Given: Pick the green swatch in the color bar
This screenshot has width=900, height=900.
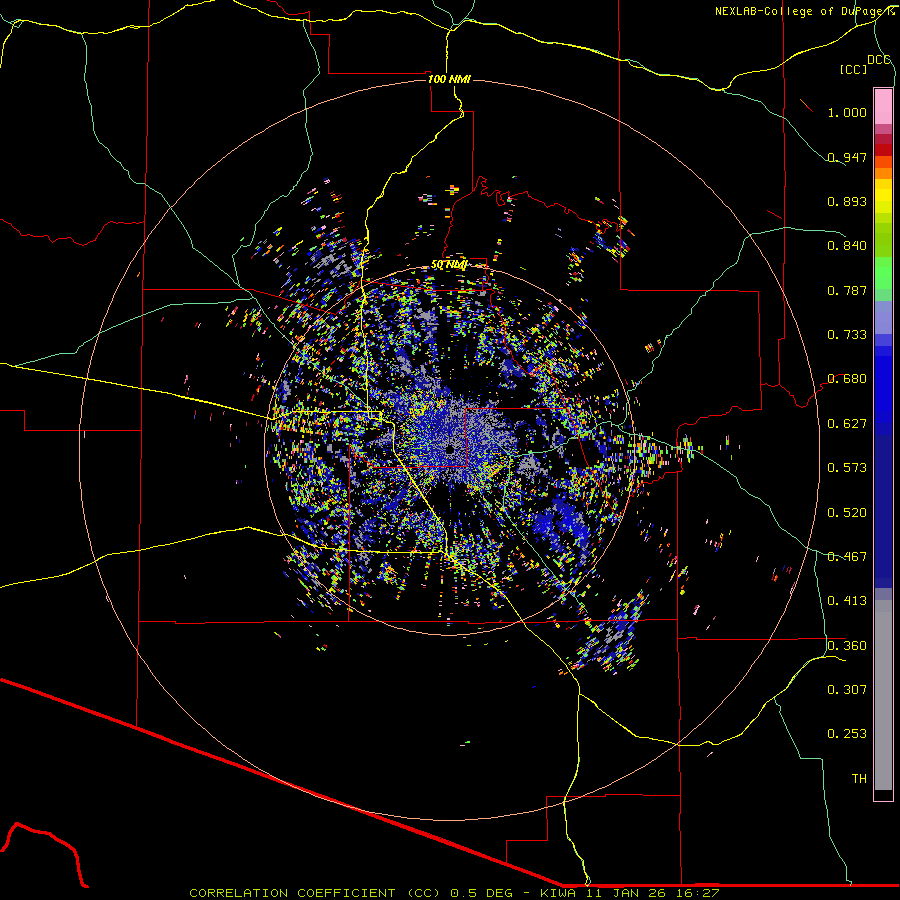Looking at the screenshot, I should point(883,273).
